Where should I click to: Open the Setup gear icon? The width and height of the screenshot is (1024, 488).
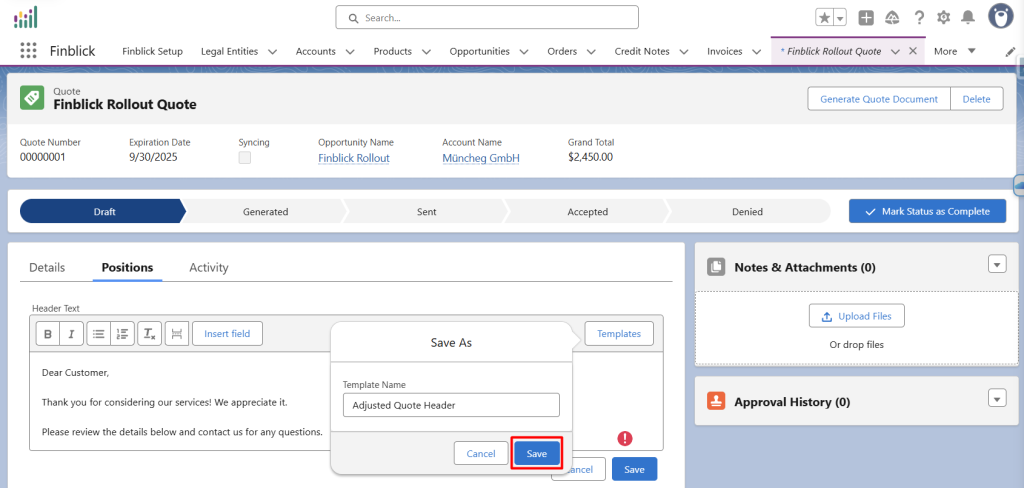[x=943, y=17]
